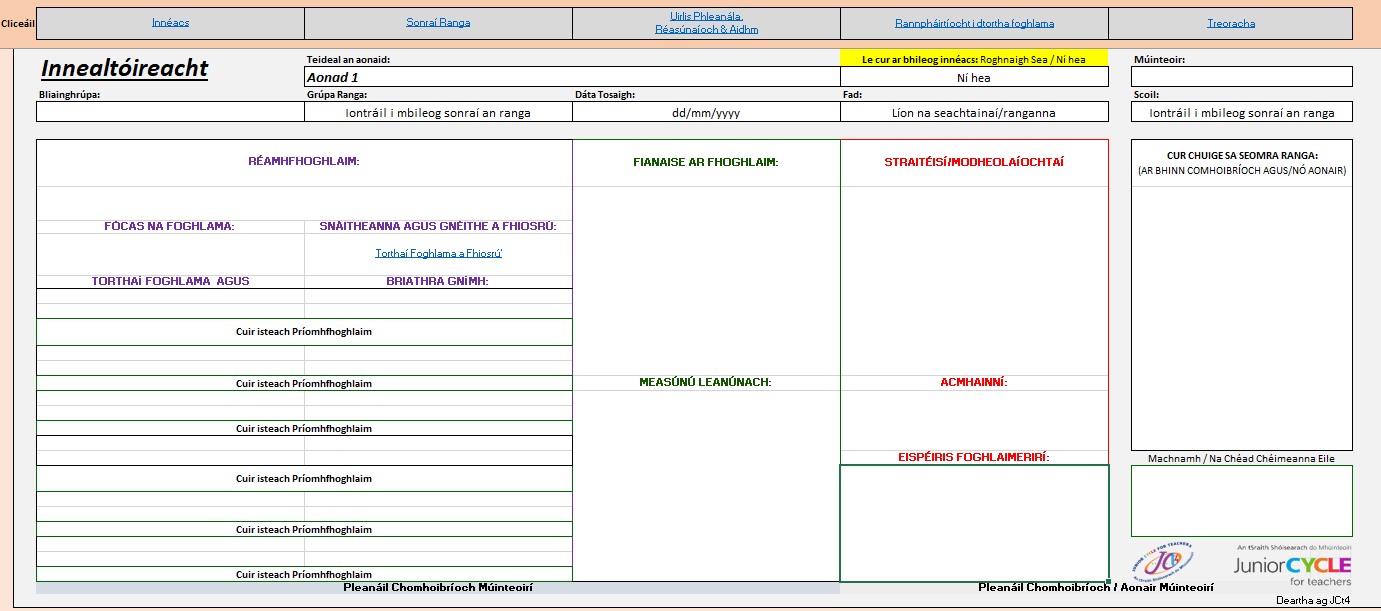Click the JCT circular logo
1381x611 pixels.
click(1163, 562)
